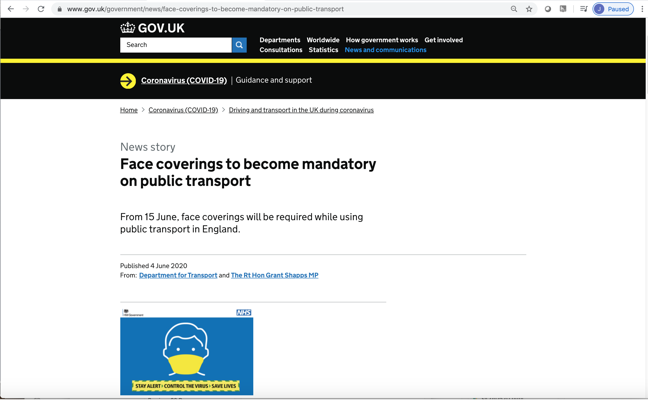Open Department for Transport link
Viewport: 648px width, 400px height.
point(178,275)
